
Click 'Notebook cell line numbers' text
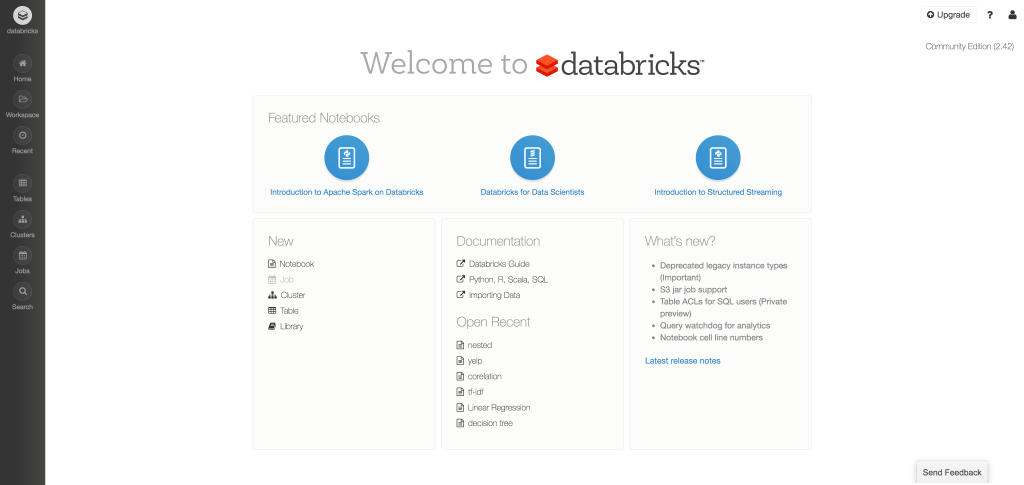pos(711,337)
